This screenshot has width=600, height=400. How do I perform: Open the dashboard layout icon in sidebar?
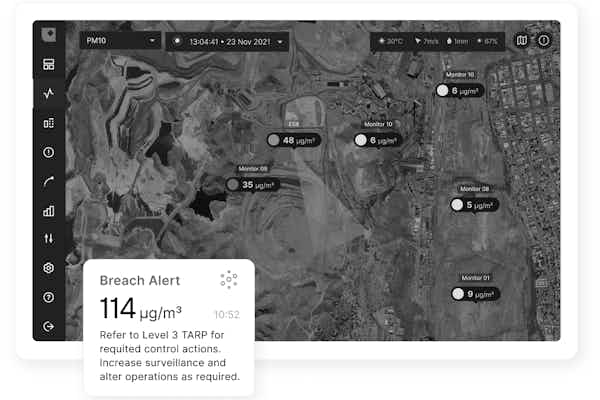click(x=48, y=65)
